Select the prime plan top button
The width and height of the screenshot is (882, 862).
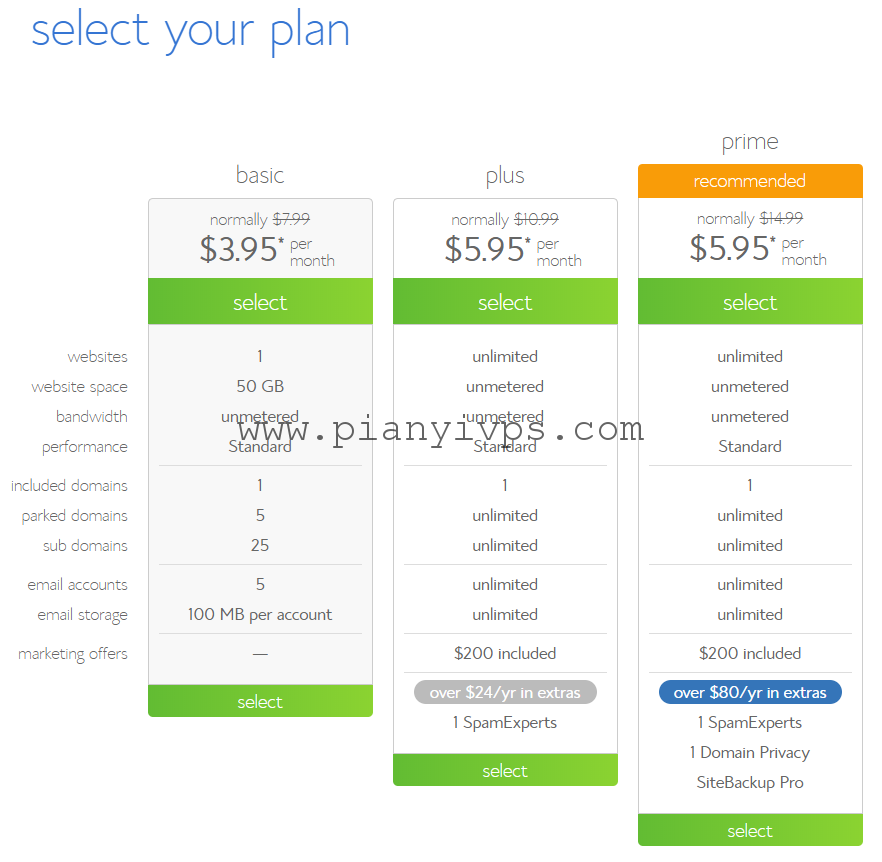pos(750,302)
